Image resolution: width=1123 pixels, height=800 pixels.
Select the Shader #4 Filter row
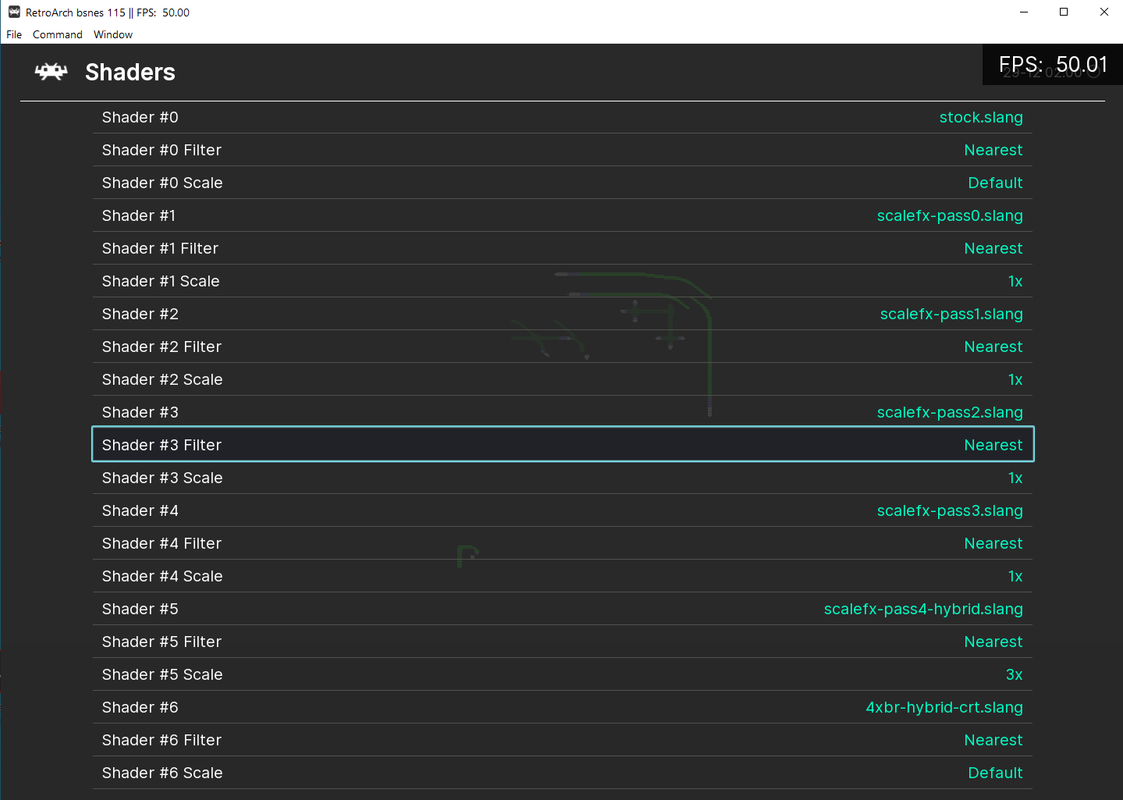pyautogui.click(x=562, y=544)
